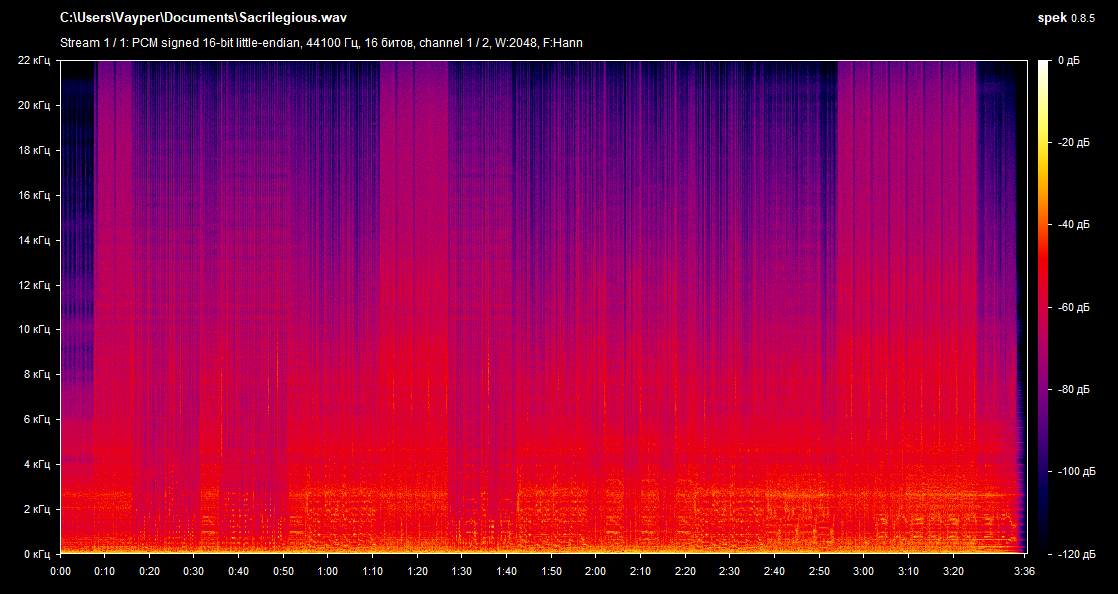Click the 1:20 time label
The height and width of the screenshot is (594, 1118).
click(417, 571)
